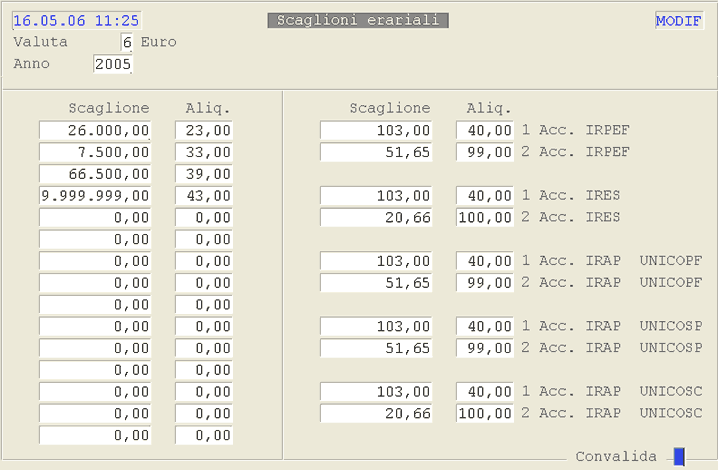The image size is (718, 470).
Task: Select the Scaglione field with 9.999.999,00
Action: pos(95,196)
